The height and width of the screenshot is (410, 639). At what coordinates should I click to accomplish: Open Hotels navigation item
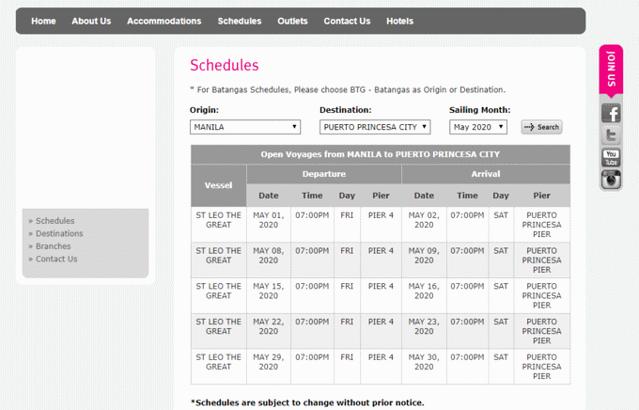(x=400, y=21)
